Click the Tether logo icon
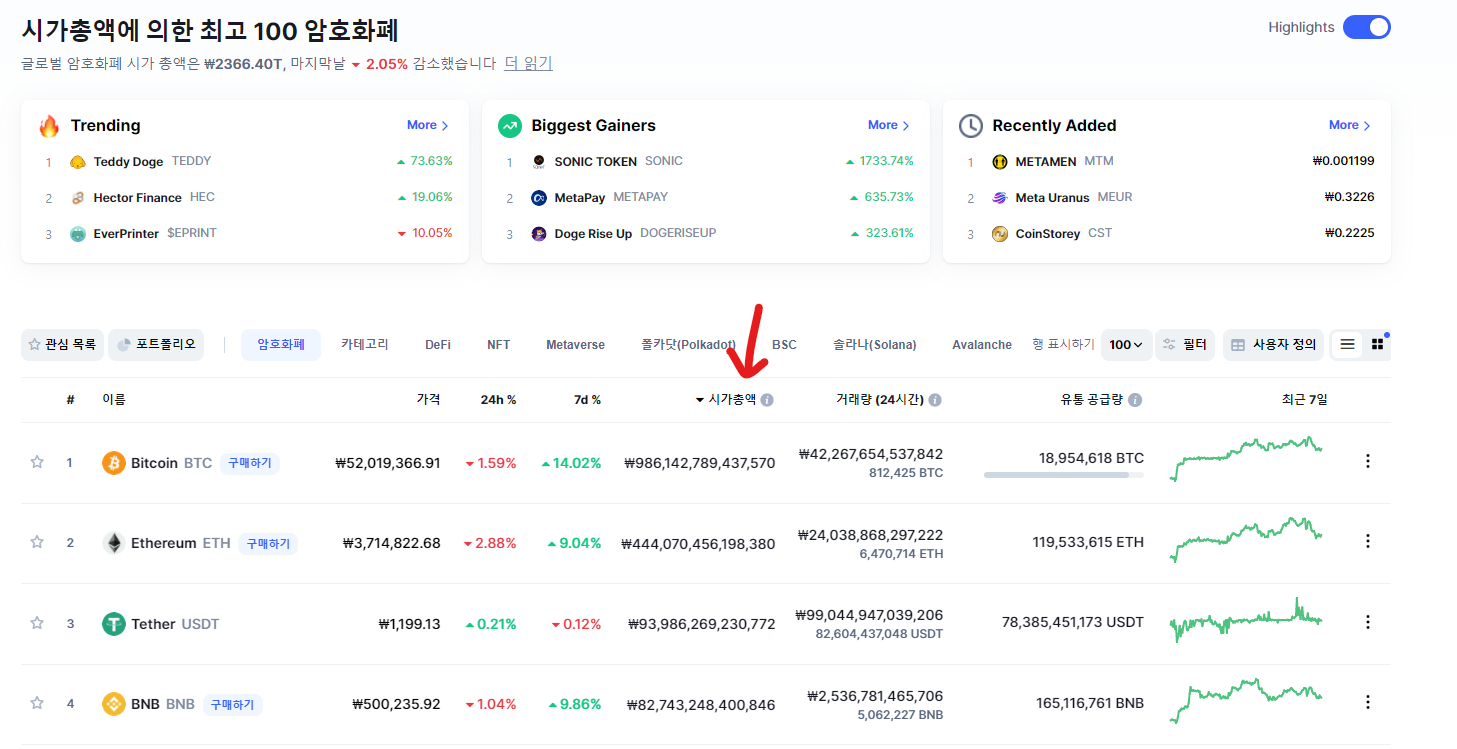The image size is (1457, 749). click(x=114, y=624)
